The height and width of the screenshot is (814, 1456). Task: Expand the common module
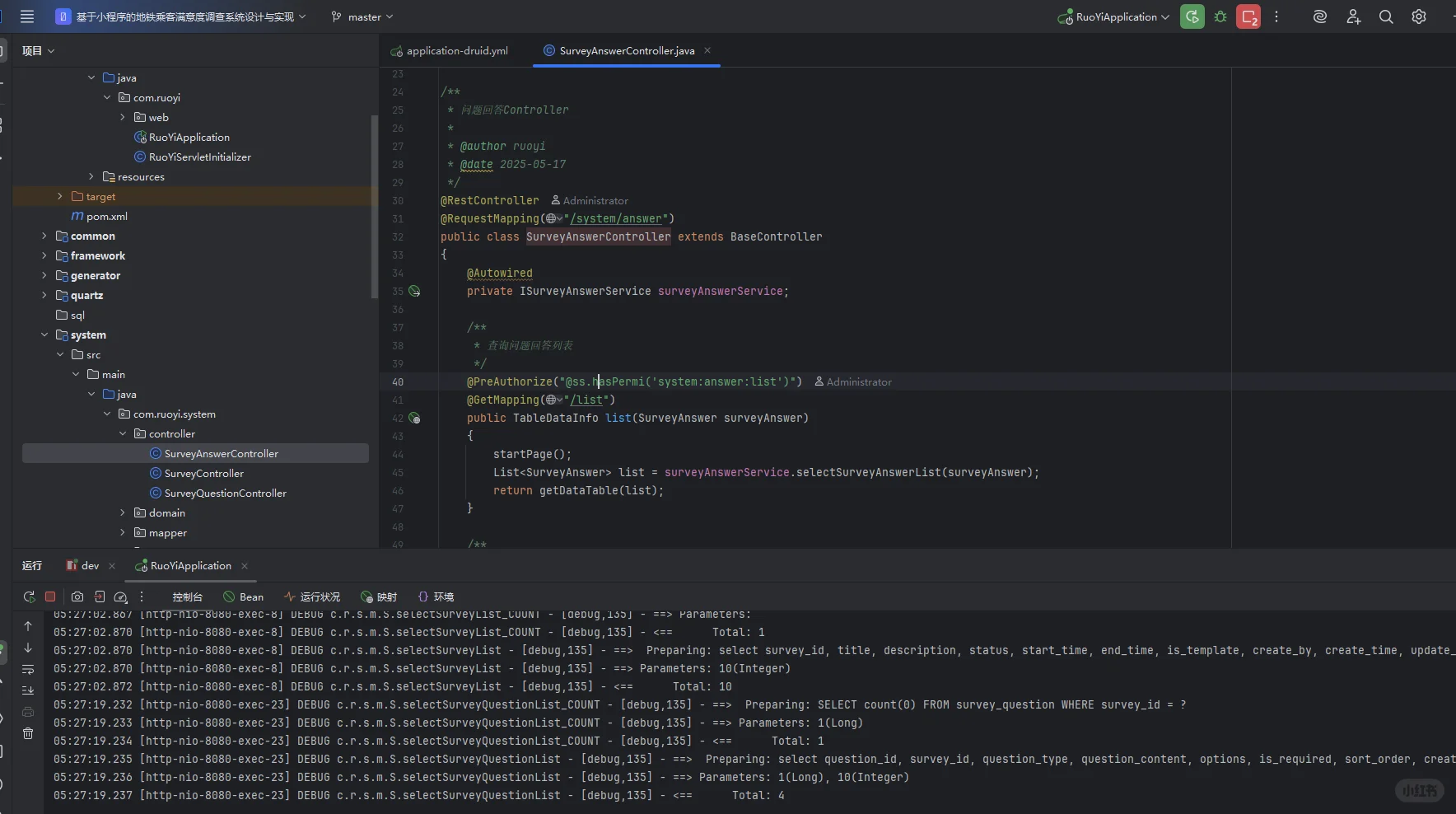point(44,236)
